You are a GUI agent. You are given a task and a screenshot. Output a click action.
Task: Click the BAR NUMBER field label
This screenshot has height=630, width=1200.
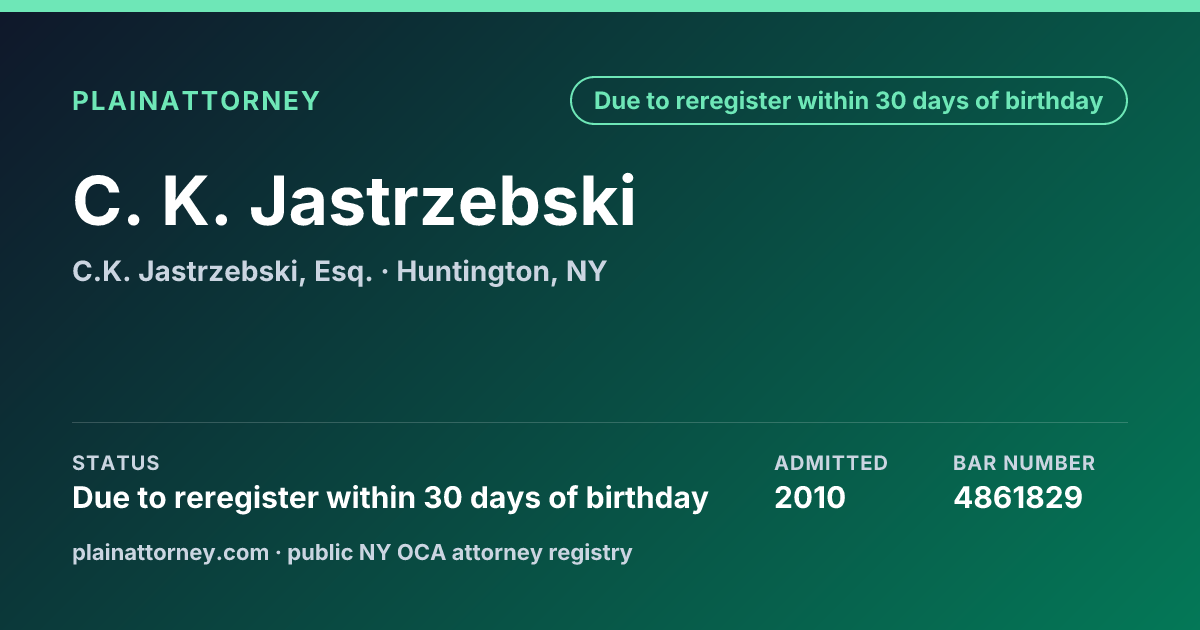(x=1024, y=463)
